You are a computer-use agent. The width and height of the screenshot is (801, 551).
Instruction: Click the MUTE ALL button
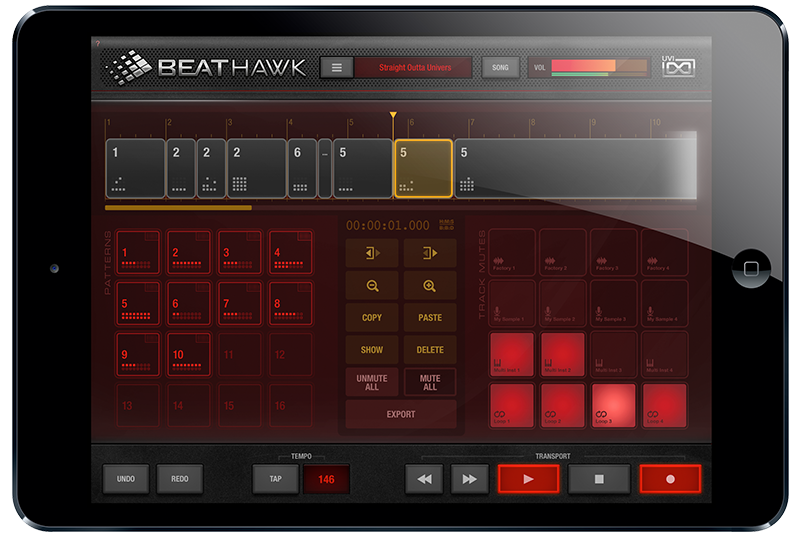(430, 382)
